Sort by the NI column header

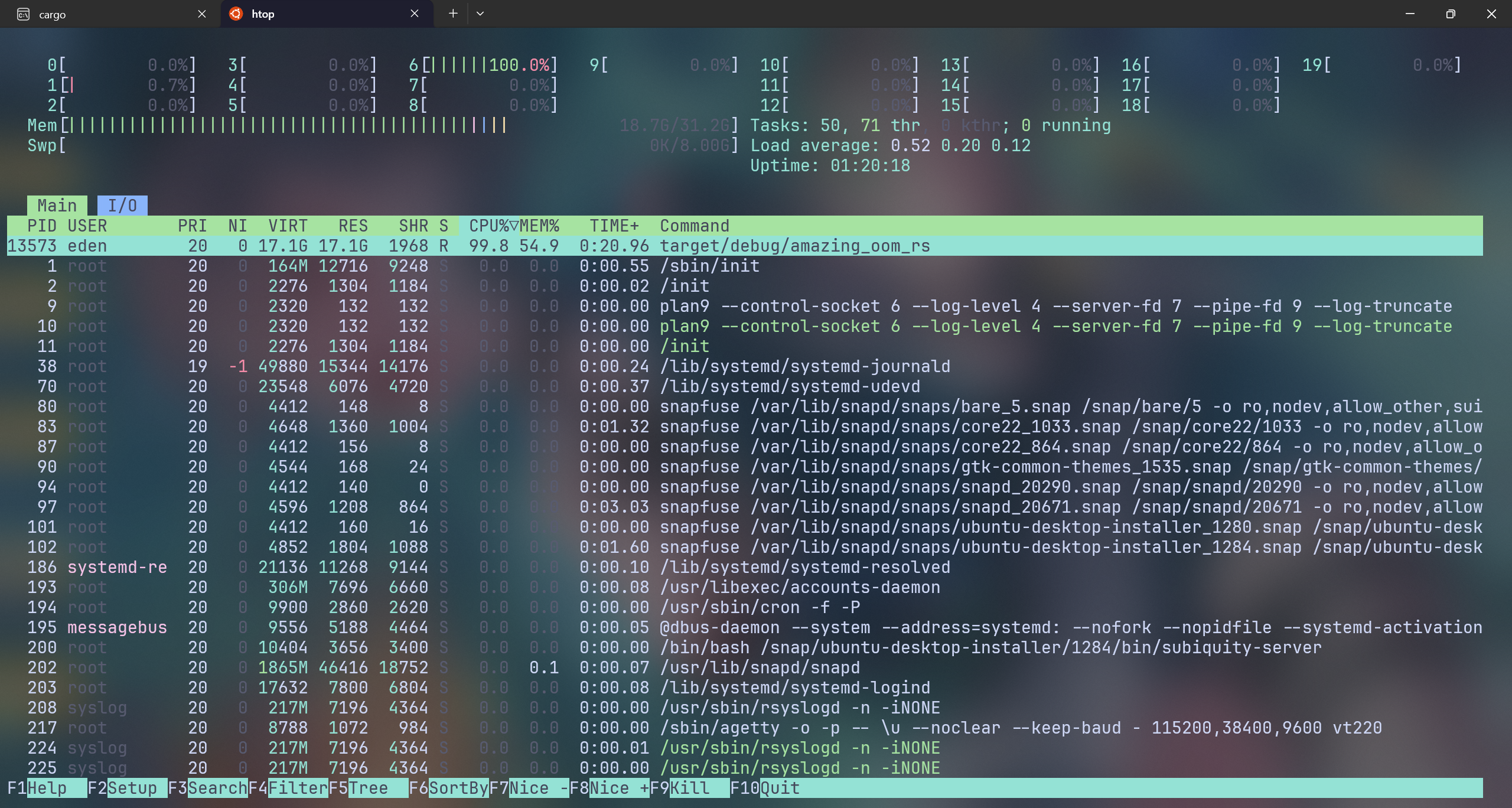[237, 226]
